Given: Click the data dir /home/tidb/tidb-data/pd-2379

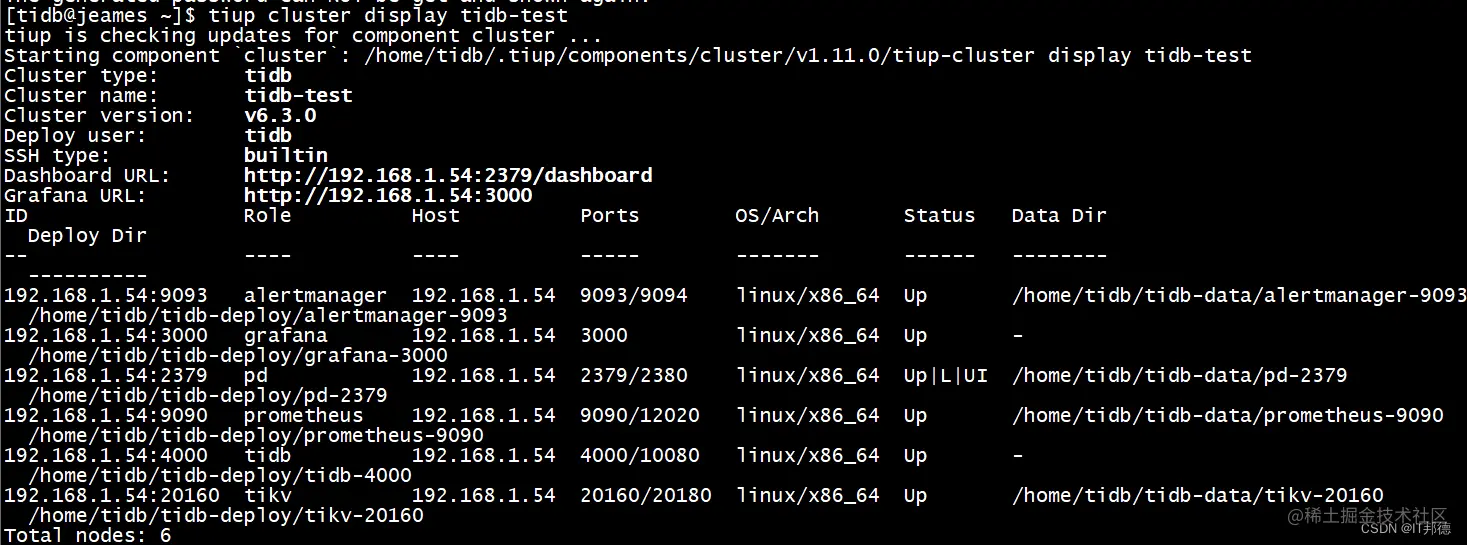Looking at the screenshot, I should click(x=1179, y=376).
